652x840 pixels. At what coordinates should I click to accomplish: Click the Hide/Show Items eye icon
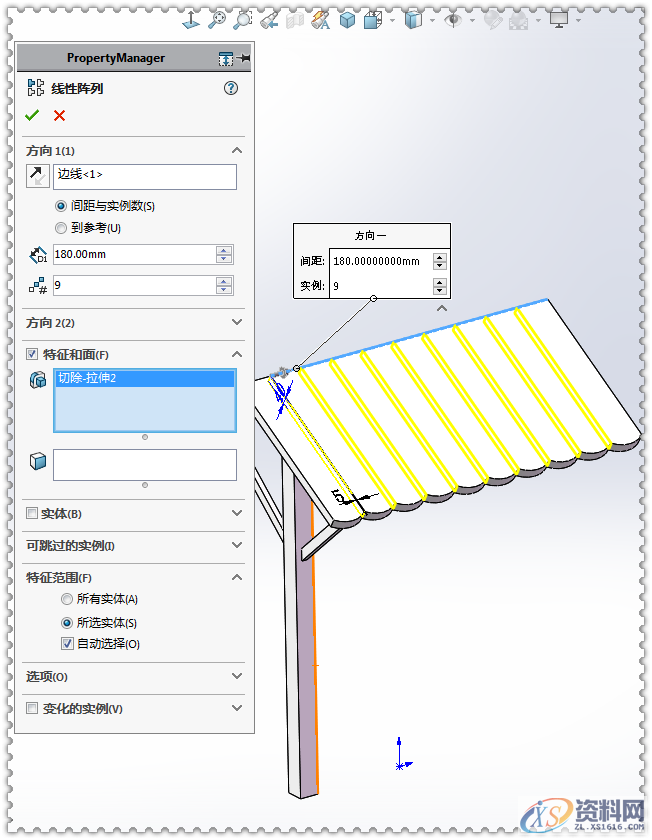(453, 20)
